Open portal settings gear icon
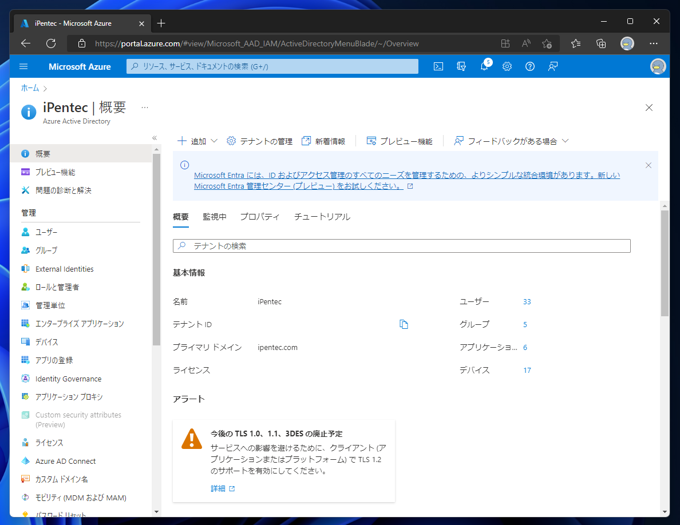Screen dimensions: 680x525 click(x=507, y=66)
